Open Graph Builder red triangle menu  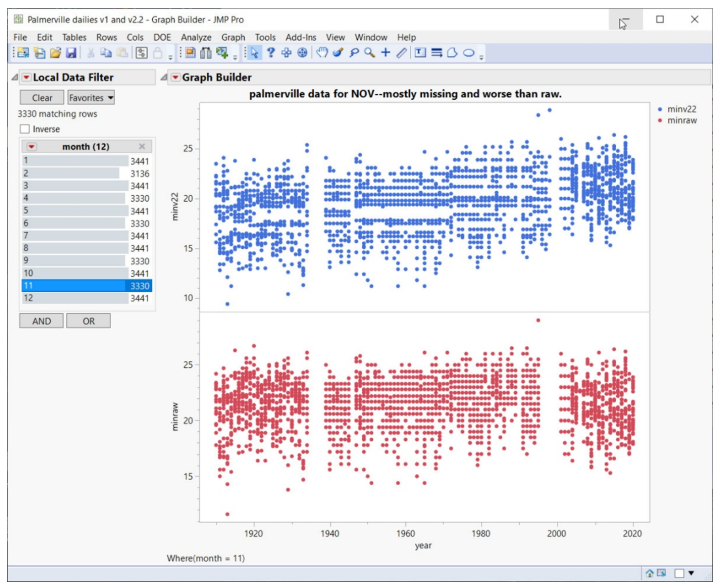tap(176, 77)
